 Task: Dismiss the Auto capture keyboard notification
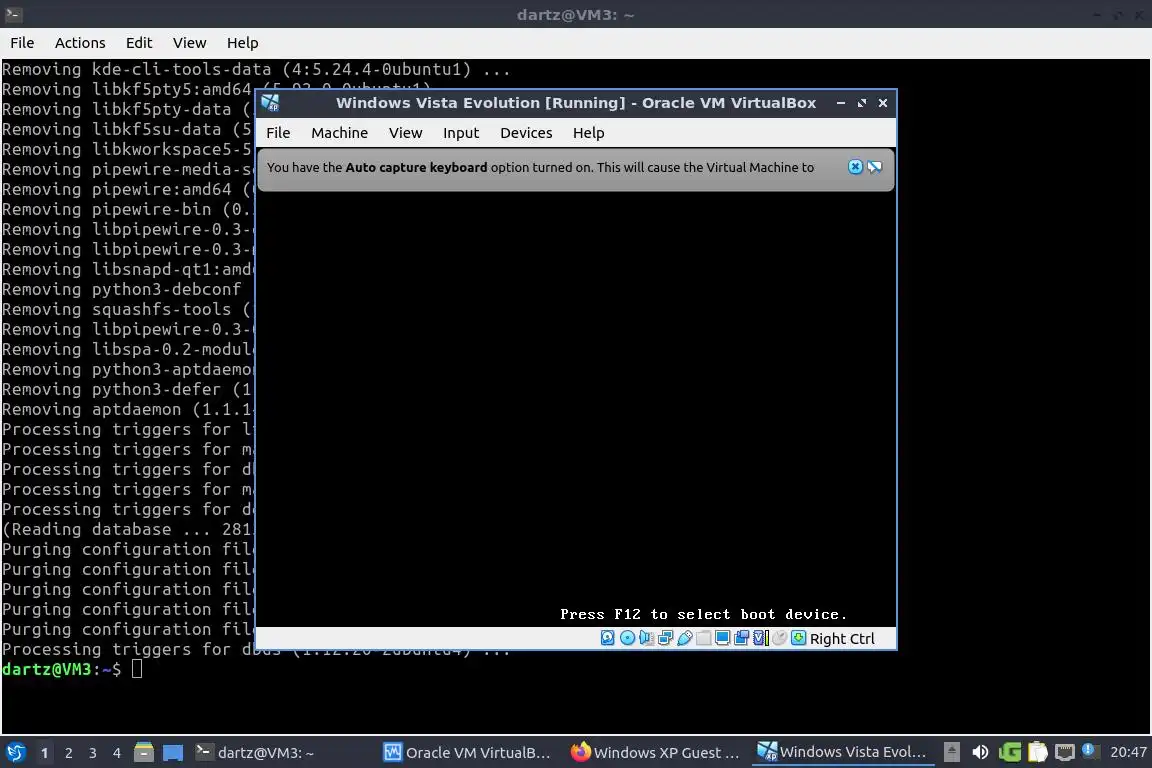pos(855,167)
